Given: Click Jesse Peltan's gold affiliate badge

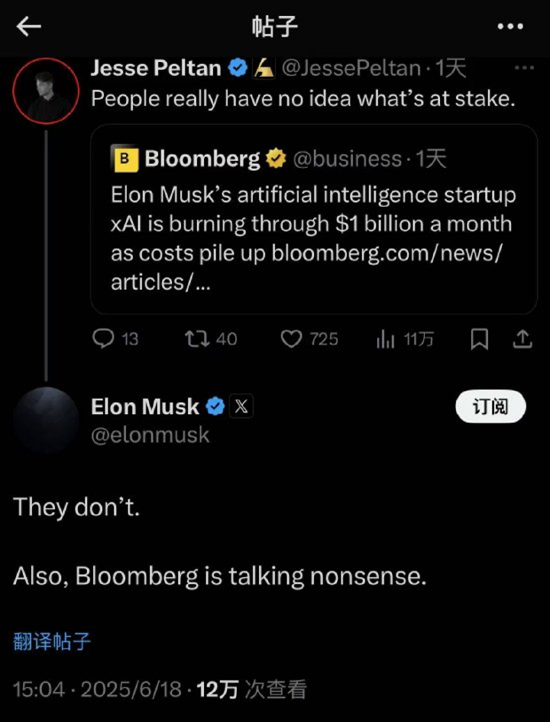Looking at the screenshot, I should click(x=264, y=69).
